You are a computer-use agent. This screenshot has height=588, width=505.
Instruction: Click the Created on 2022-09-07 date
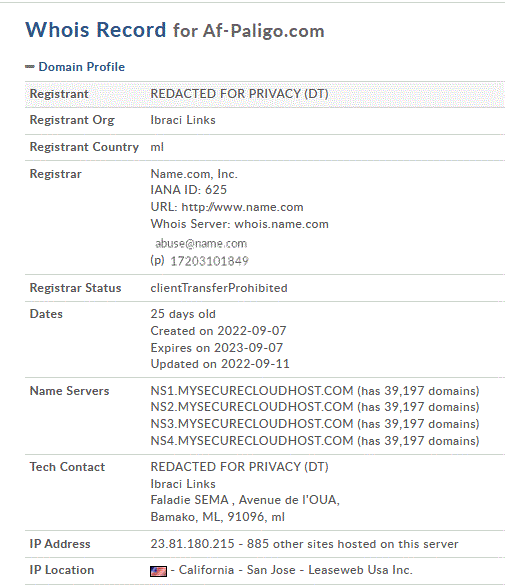[218, 331]
